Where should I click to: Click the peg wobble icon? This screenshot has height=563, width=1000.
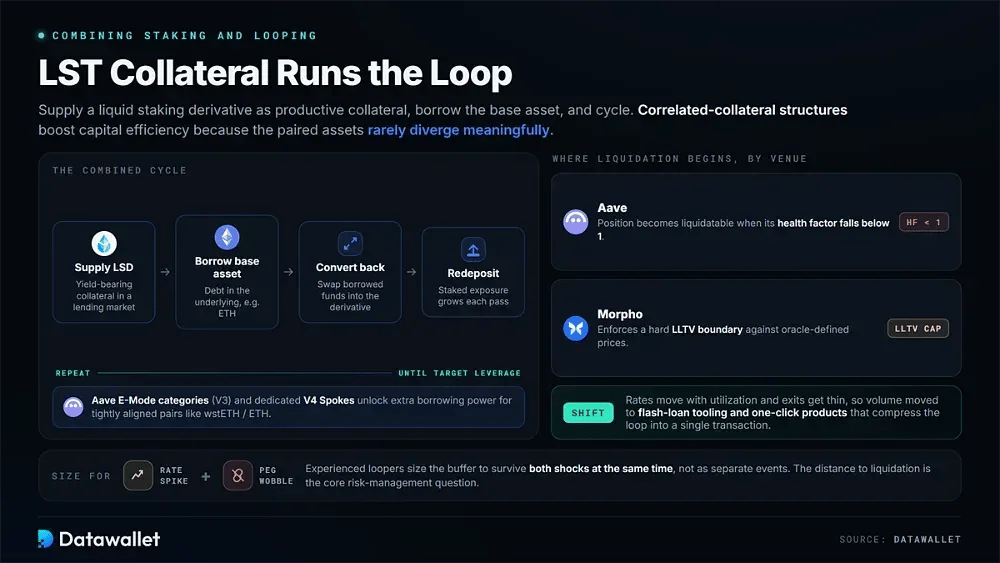[238, 475]
